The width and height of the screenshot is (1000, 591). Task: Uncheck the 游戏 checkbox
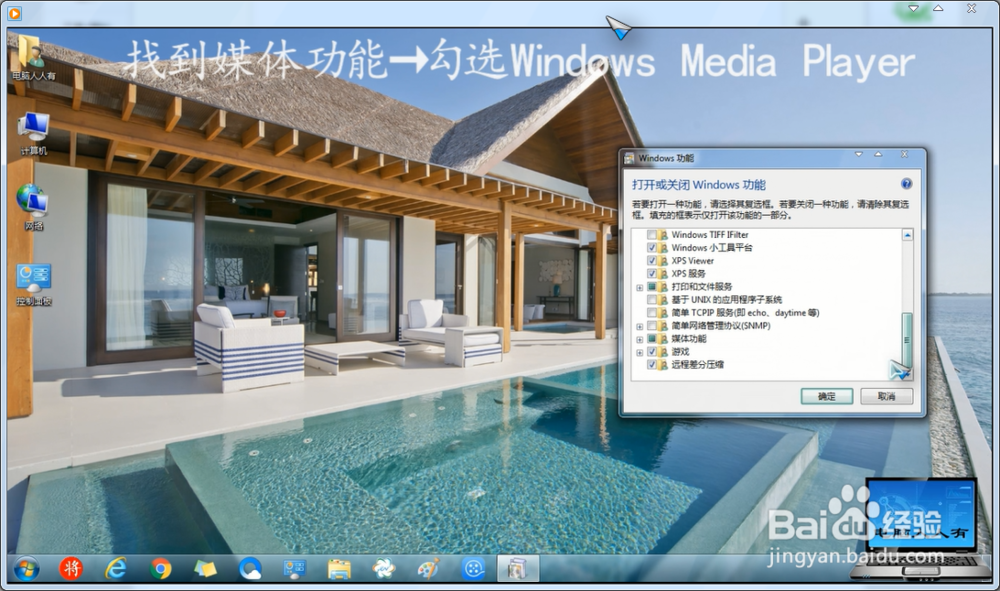[x=652, y=352]
